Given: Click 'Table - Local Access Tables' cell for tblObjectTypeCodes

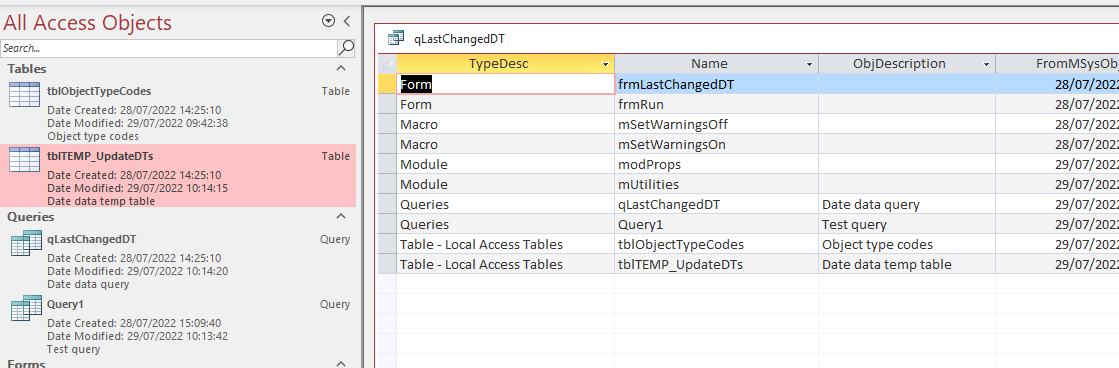Looking at the screenshot, I should click(x=505, y=244).
